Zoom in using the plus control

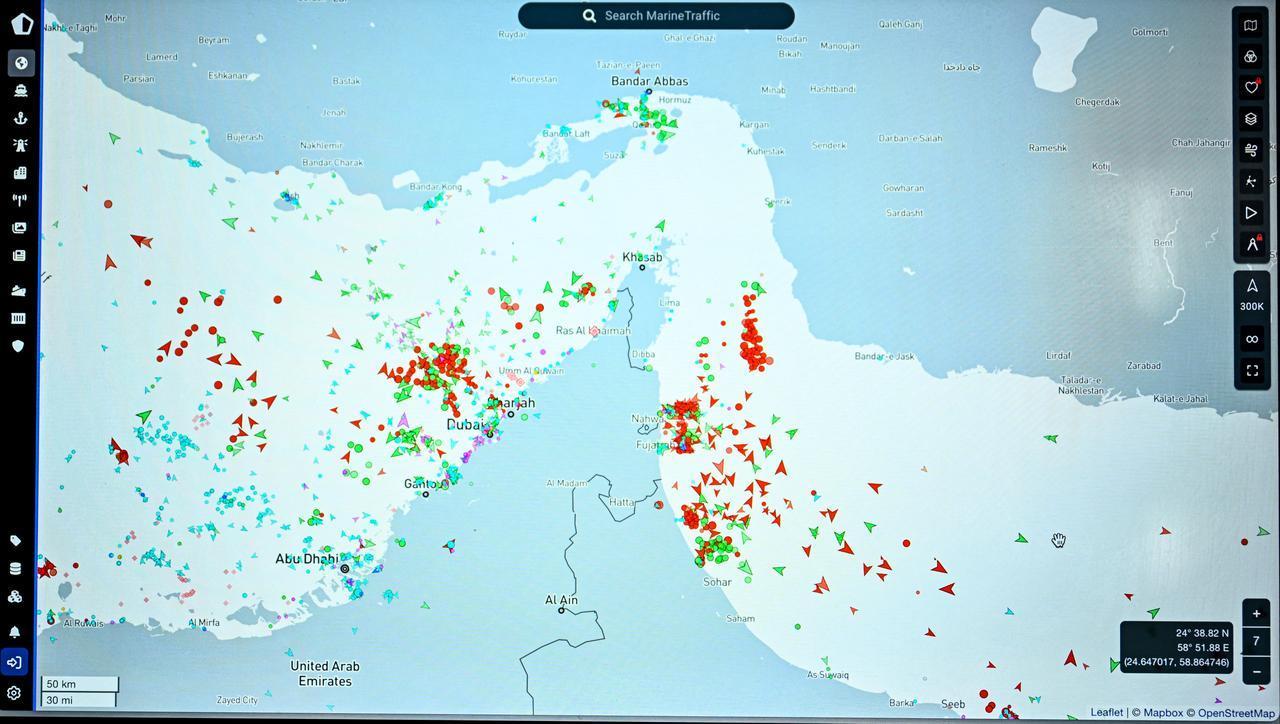1256,613
